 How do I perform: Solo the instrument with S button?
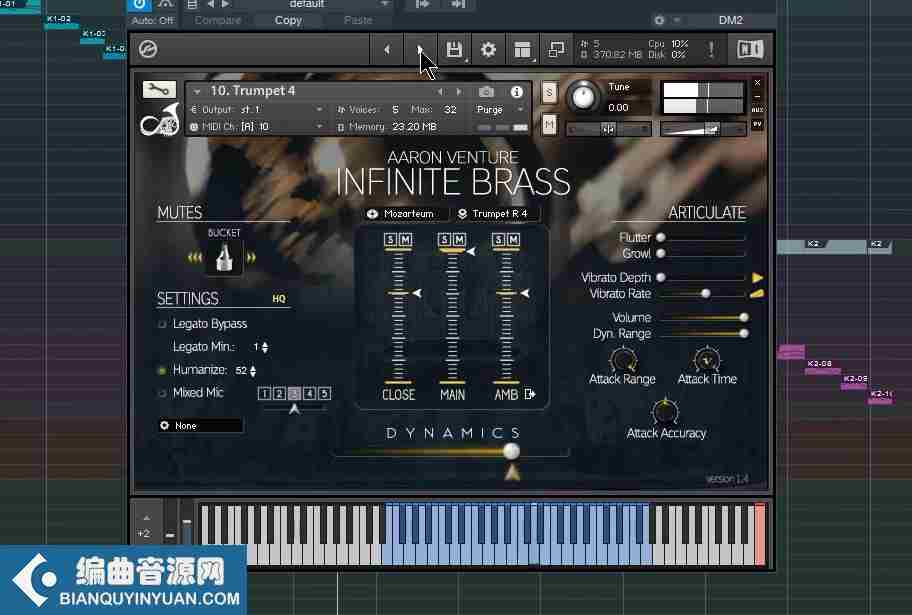click(x=548, y=93)
